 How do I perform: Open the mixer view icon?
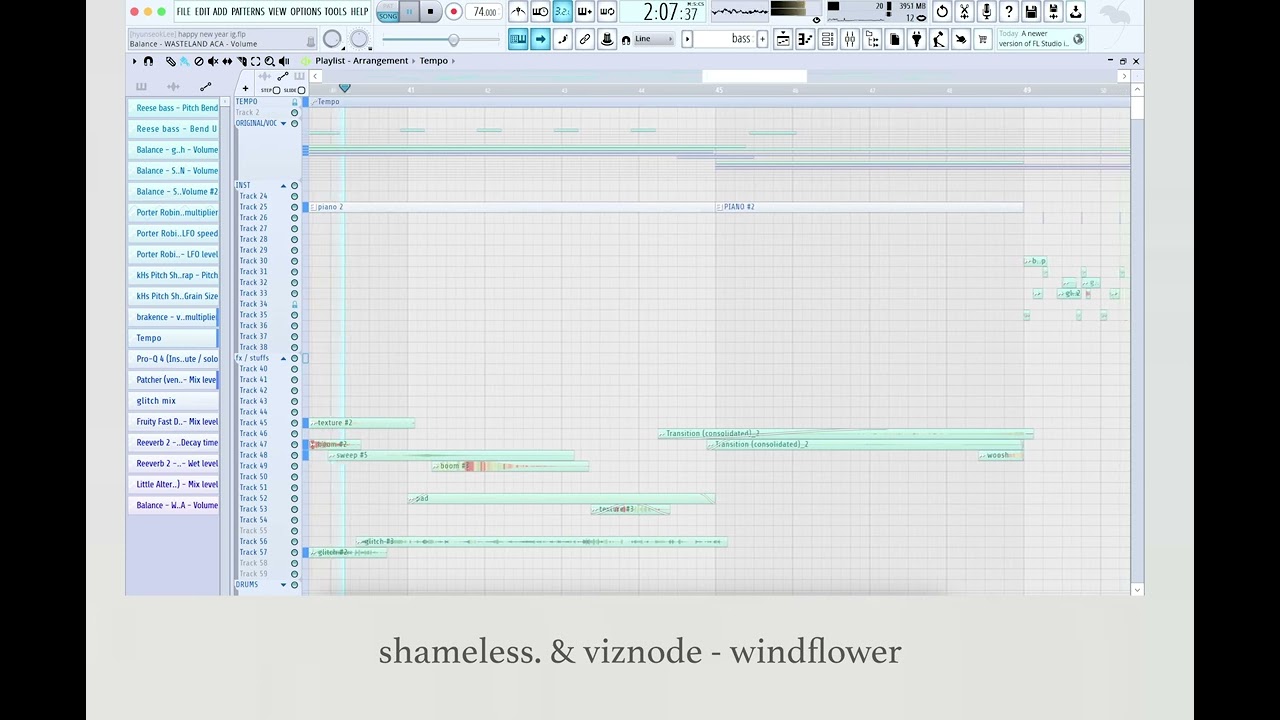pyautogui.click(x=849, y=39)
